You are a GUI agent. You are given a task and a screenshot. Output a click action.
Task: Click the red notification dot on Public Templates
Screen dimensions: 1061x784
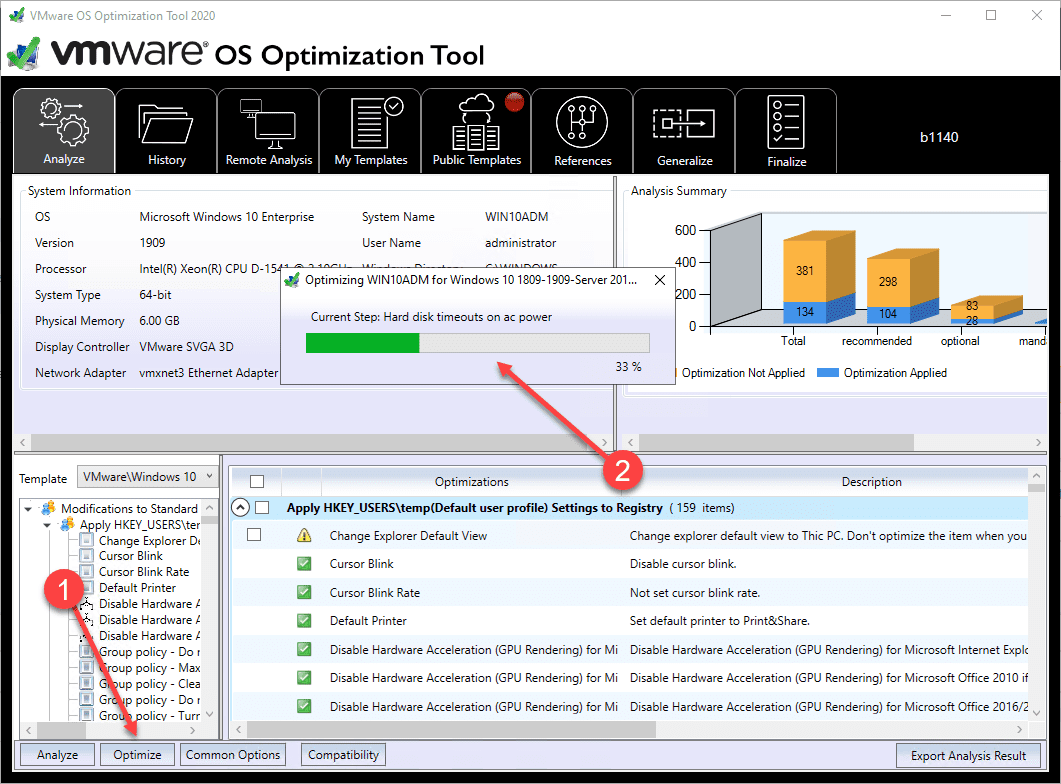coord(514,101)
